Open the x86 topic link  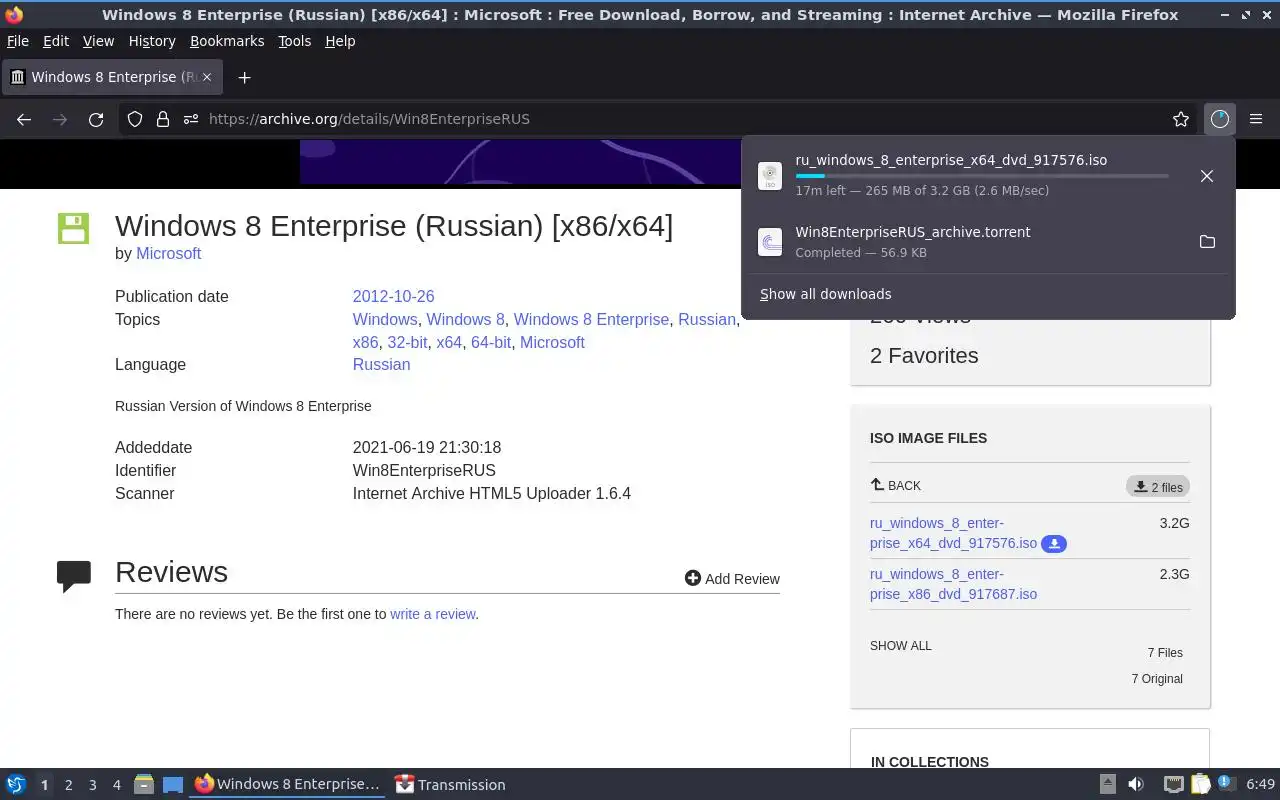tap(365, 343)
